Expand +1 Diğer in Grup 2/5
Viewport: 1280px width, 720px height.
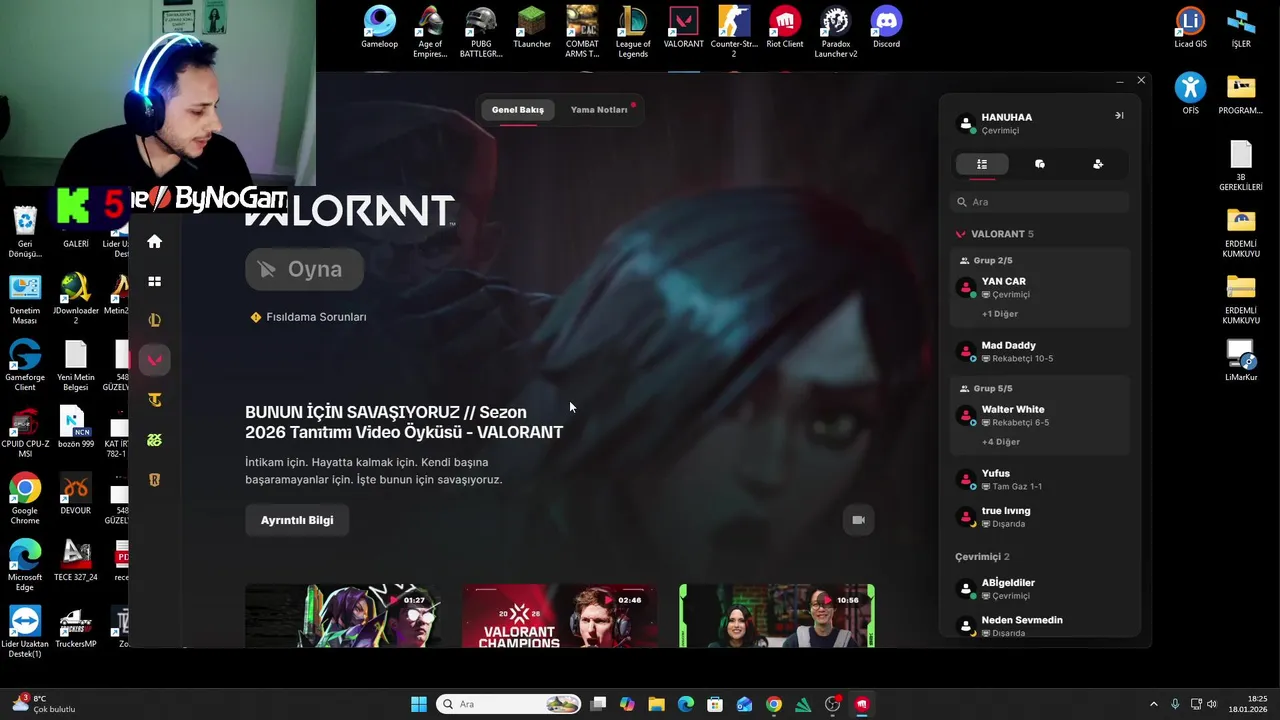tap(1000, 314)
